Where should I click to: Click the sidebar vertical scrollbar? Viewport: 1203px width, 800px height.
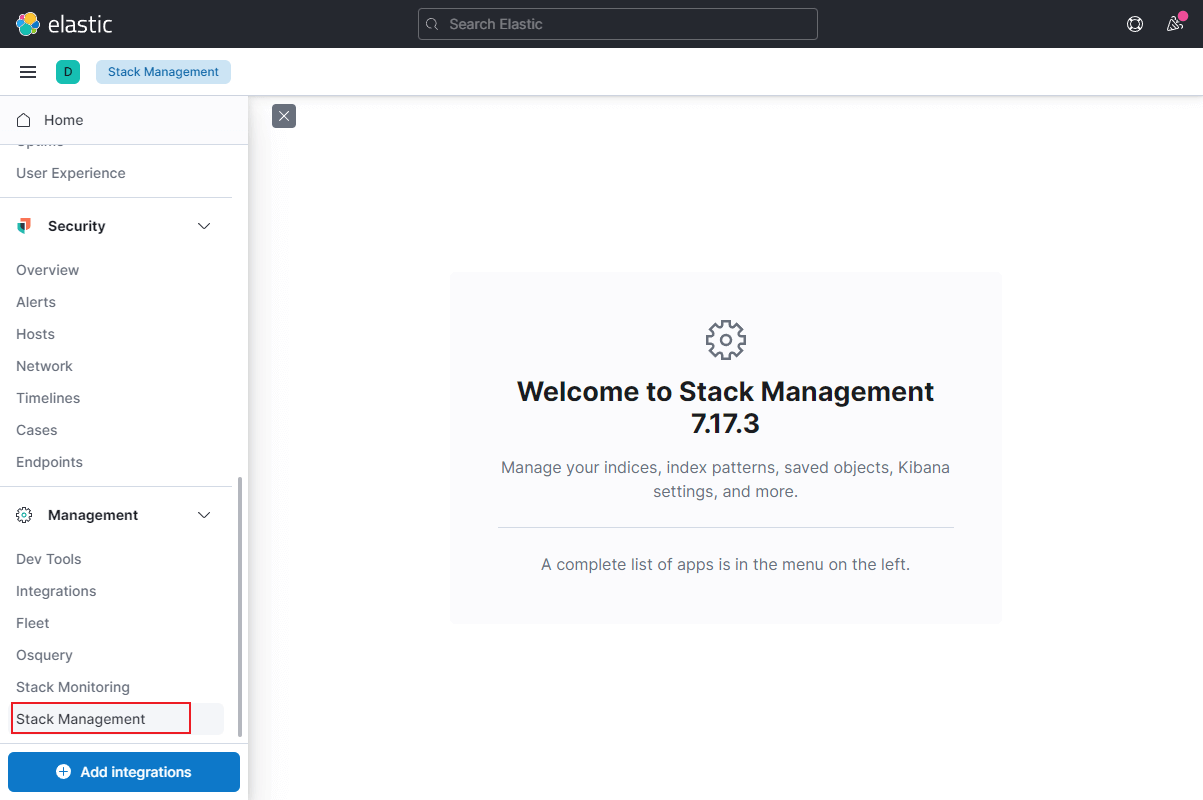(240, 607)
